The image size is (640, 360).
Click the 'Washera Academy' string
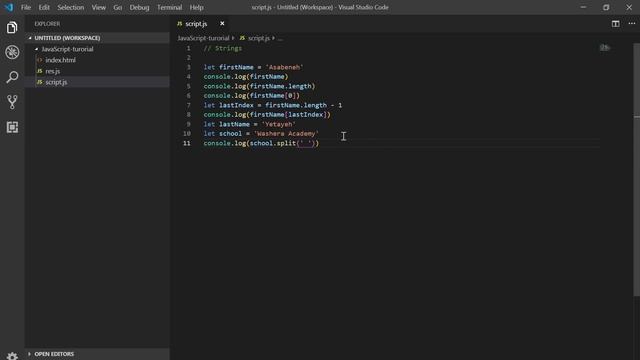point(286,133)
